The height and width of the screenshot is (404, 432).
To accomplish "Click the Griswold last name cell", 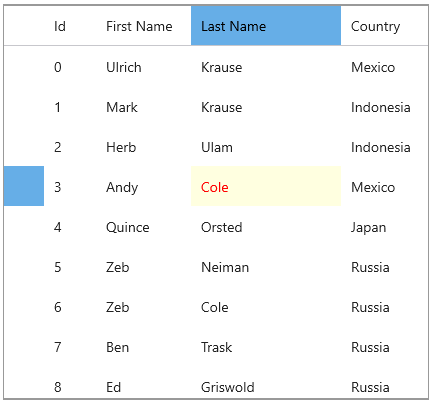I will 266,382.
